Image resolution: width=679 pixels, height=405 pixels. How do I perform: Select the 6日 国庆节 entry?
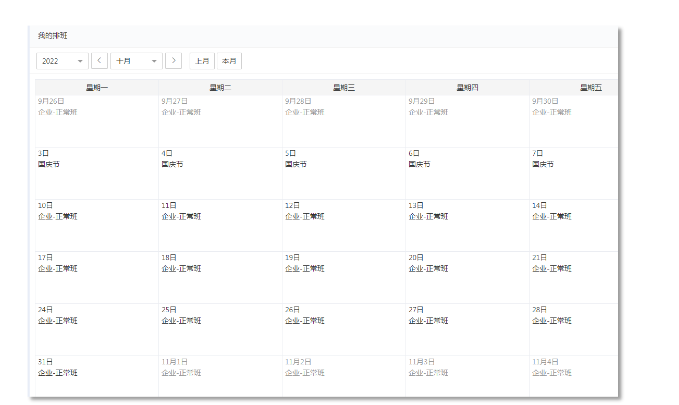click(420, 164)
